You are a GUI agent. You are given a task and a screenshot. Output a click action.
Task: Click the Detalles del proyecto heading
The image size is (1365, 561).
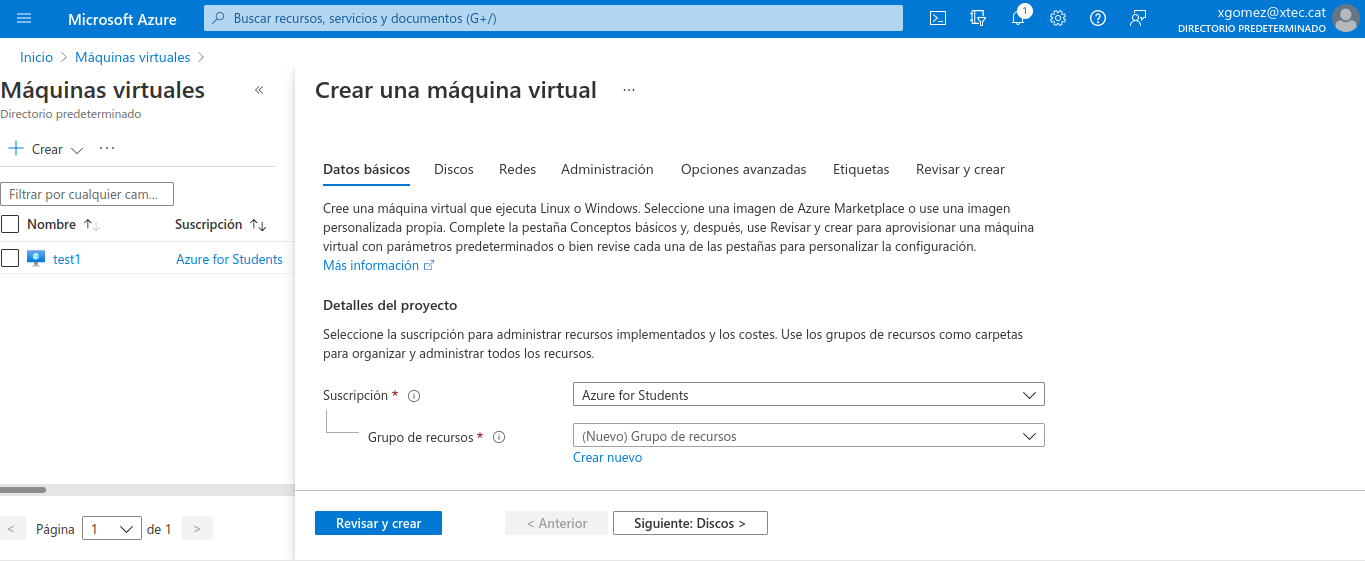pos(390,305)
